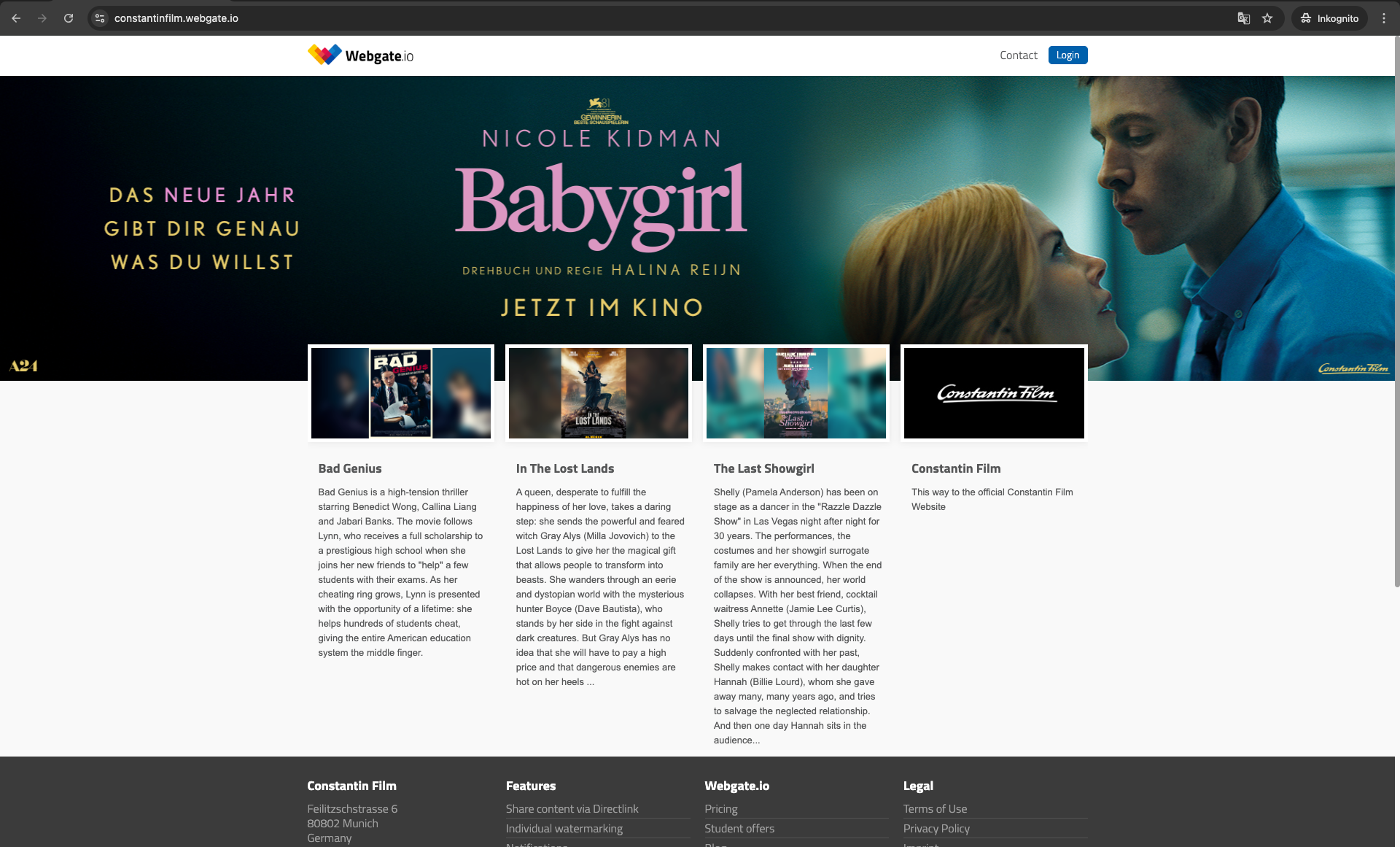The height and width of the screenshot is (847, 1400).
Task: Open site information icon in address bar
Action: tap(101, 18)
